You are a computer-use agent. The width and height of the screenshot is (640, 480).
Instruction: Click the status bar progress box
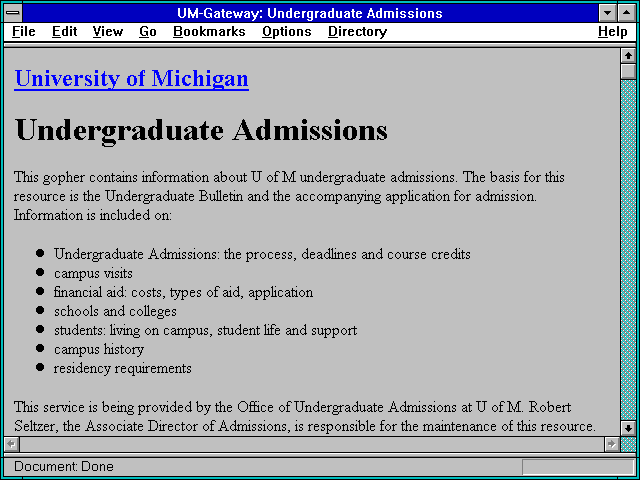pyautogui.click(x=578, y=467)
